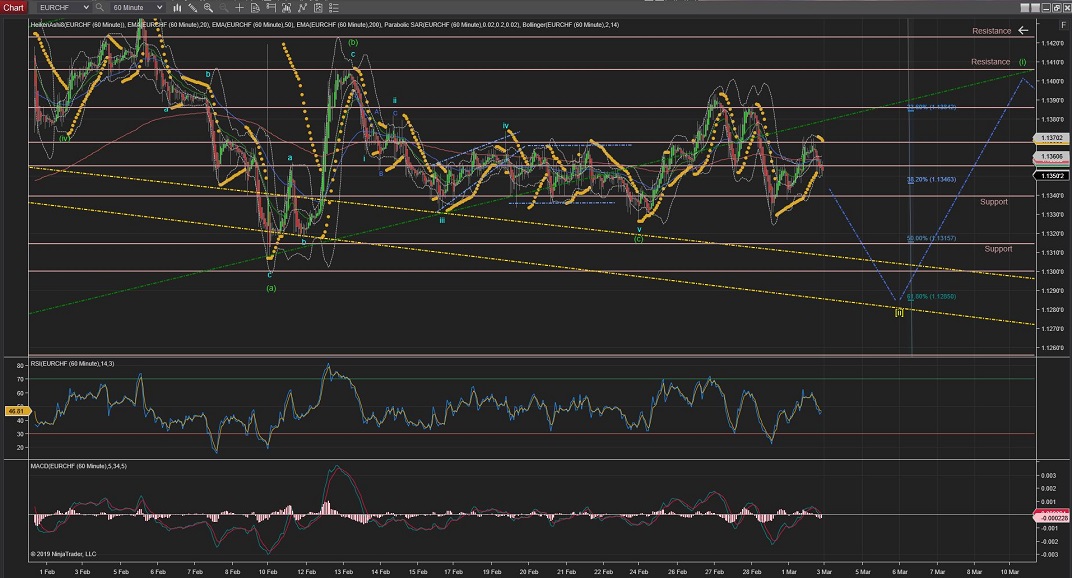Click the 13 Feb date on time axis

pyautogui.click(x=343, y=572)
